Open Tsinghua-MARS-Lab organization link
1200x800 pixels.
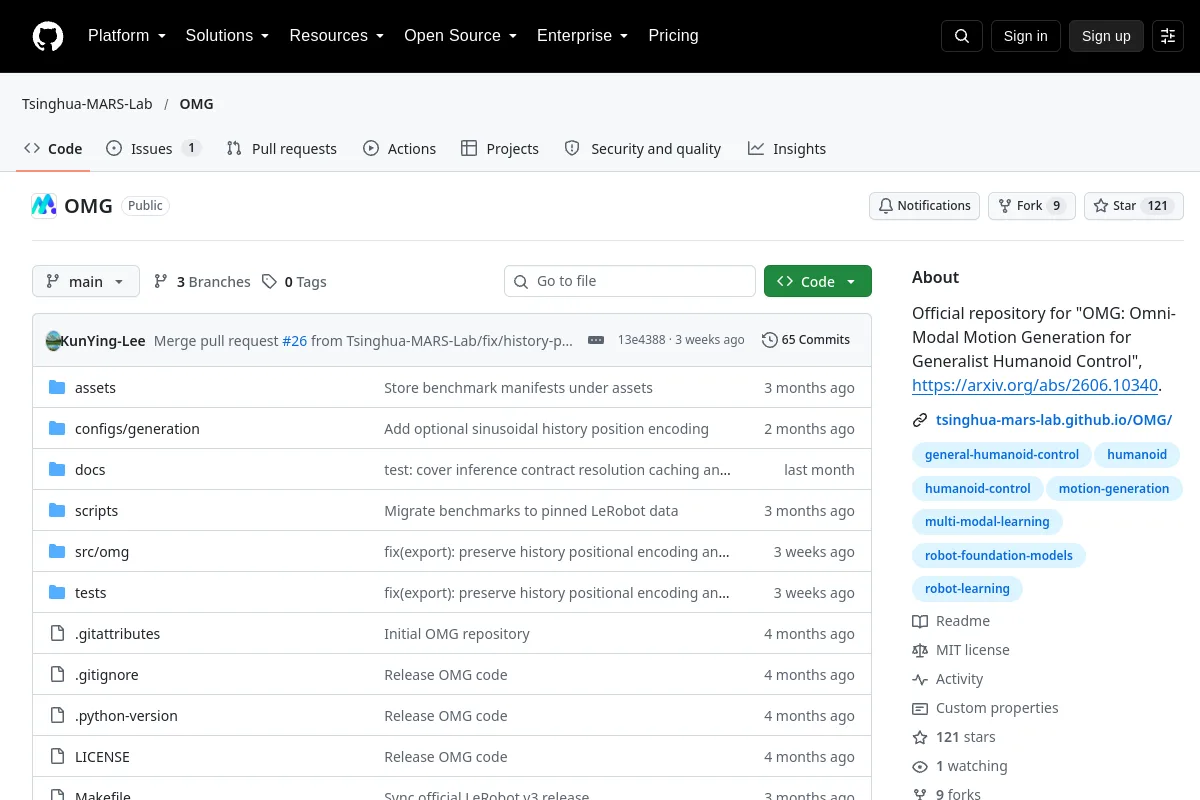[87, 104]
